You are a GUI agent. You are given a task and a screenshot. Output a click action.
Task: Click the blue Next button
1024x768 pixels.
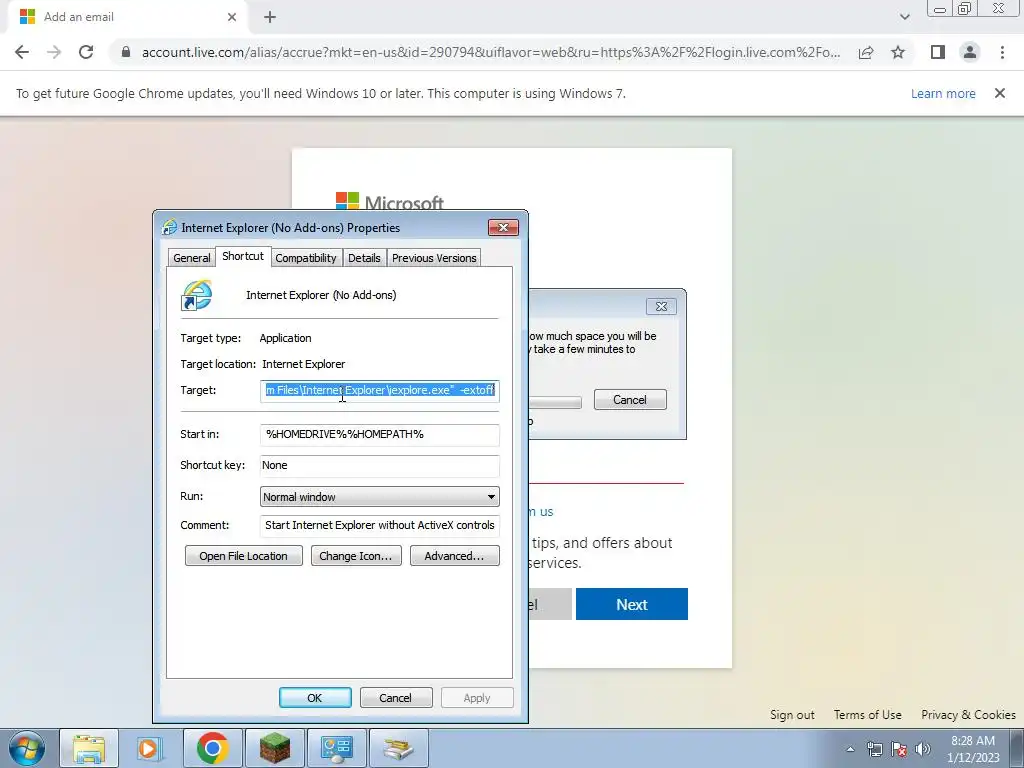pyautogui.click(x=632, y=604)
